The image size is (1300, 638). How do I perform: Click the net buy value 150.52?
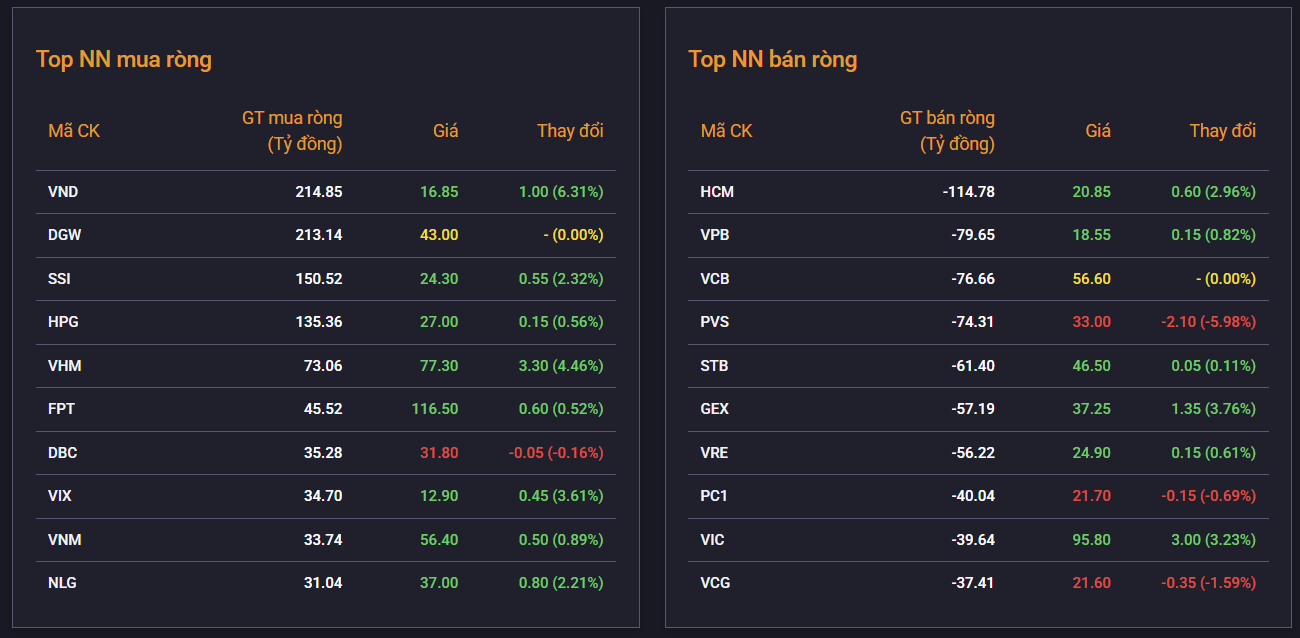[319, 279]
